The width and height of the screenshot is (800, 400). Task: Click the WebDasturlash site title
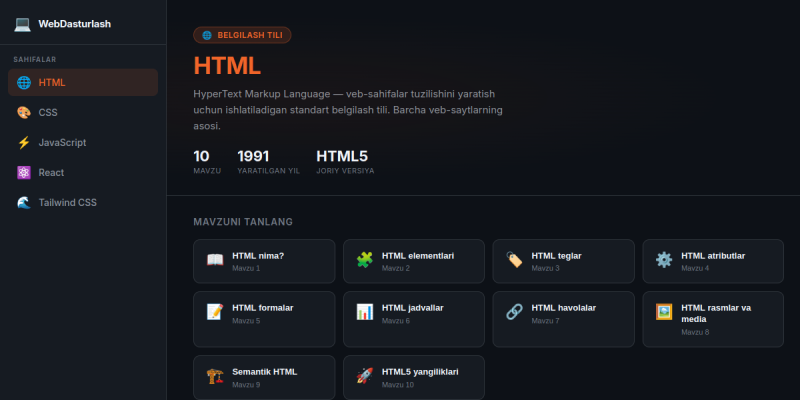pos(74,24)
